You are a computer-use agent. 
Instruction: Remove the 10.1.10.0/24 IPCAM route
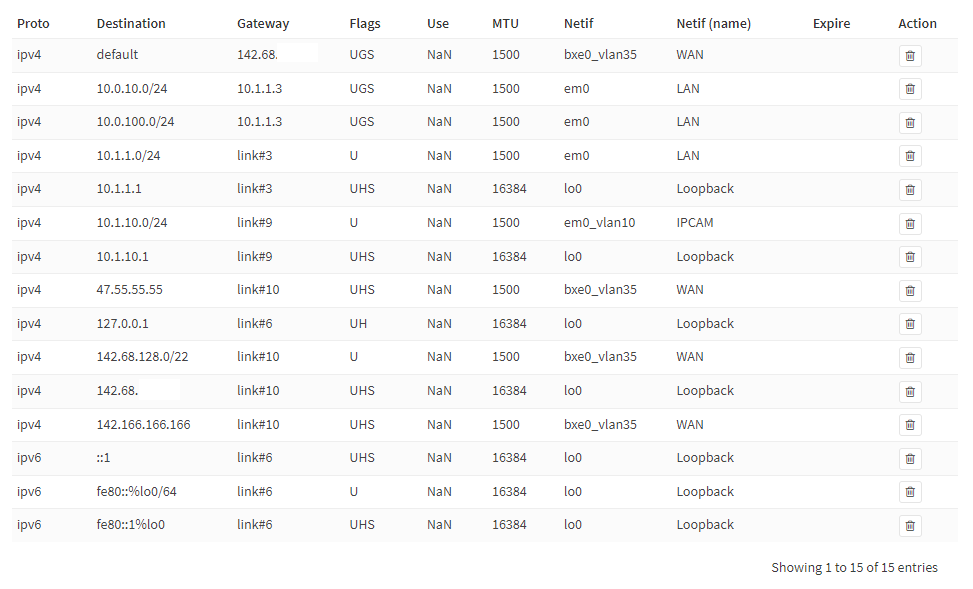click(909, 223)
